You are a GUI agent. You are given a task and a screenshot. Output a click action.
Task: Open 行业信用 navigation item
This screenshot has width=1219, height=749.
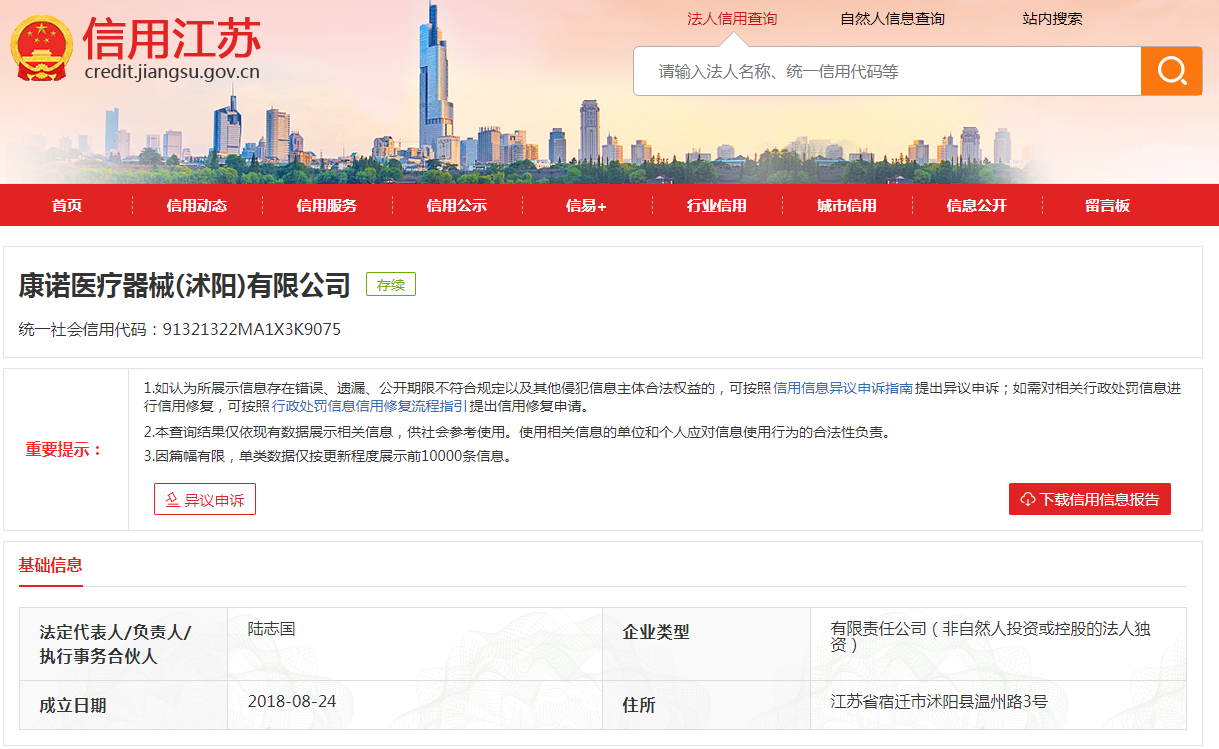tap(717, 205)
